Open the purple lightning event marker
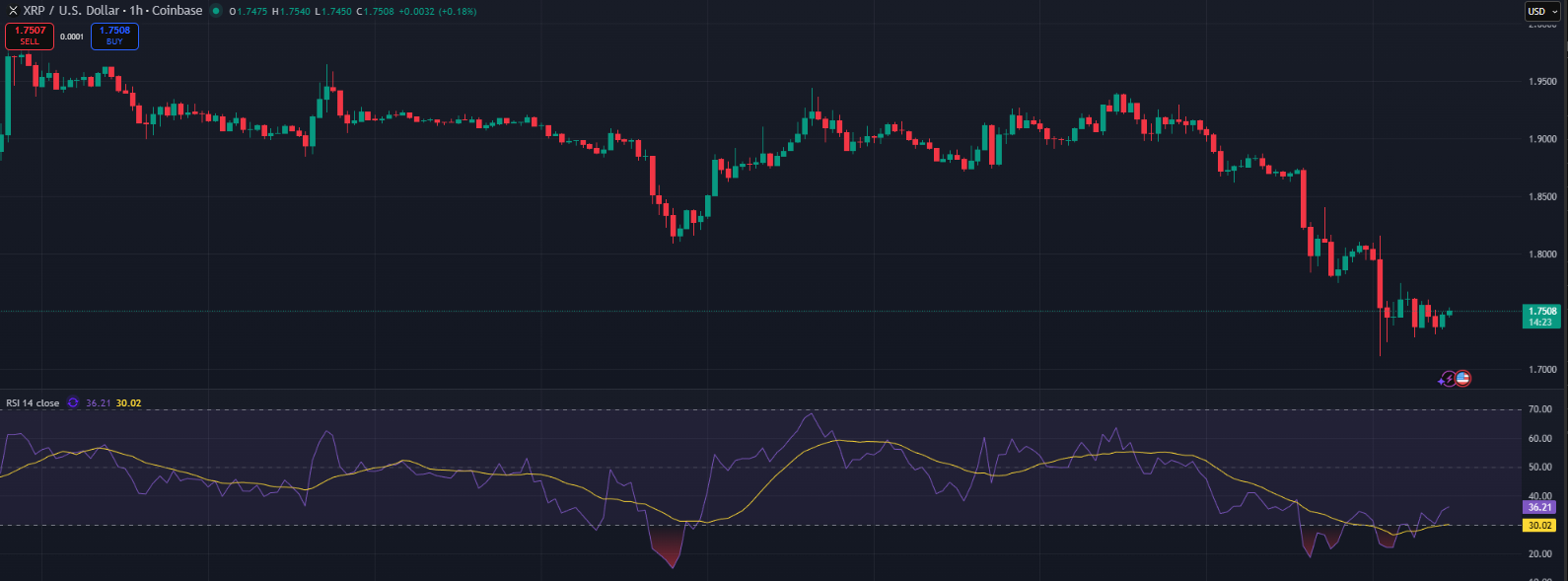 click(1448, 379)
